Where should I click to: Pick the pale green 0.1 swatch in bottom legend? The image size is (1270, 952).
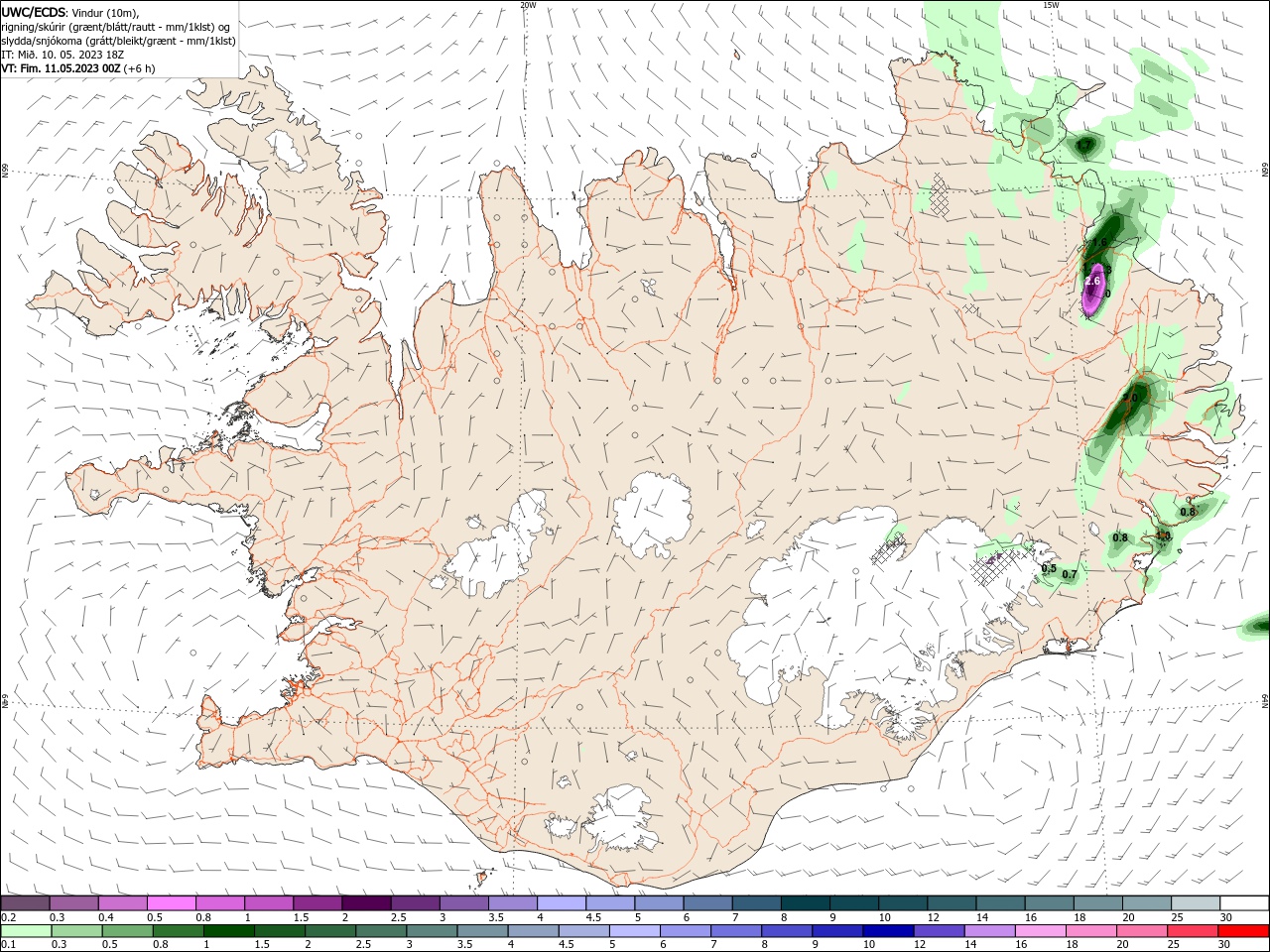click(x=26, y=931)
